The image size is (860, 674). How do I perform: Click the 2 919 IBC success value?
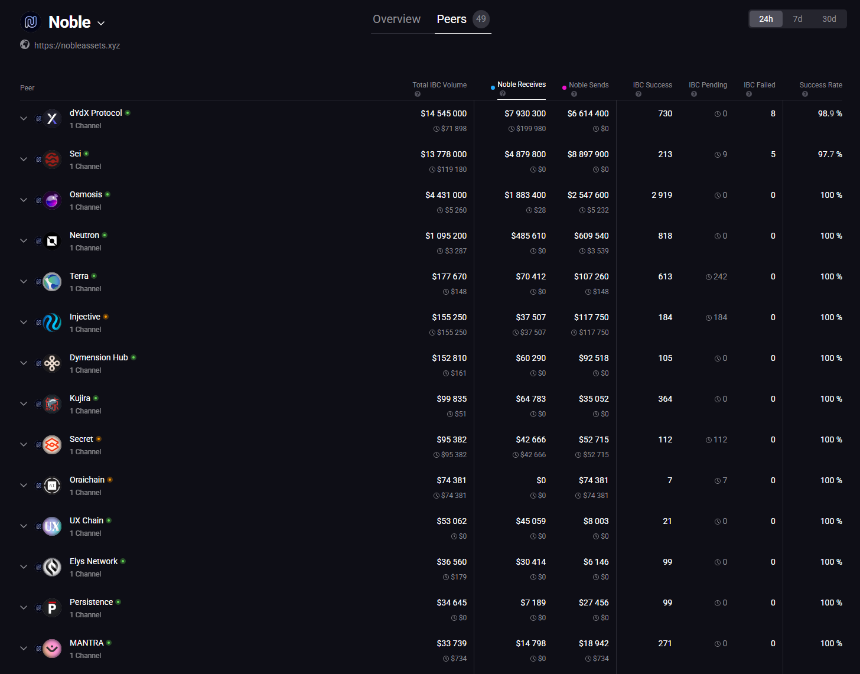click(661, 195)
